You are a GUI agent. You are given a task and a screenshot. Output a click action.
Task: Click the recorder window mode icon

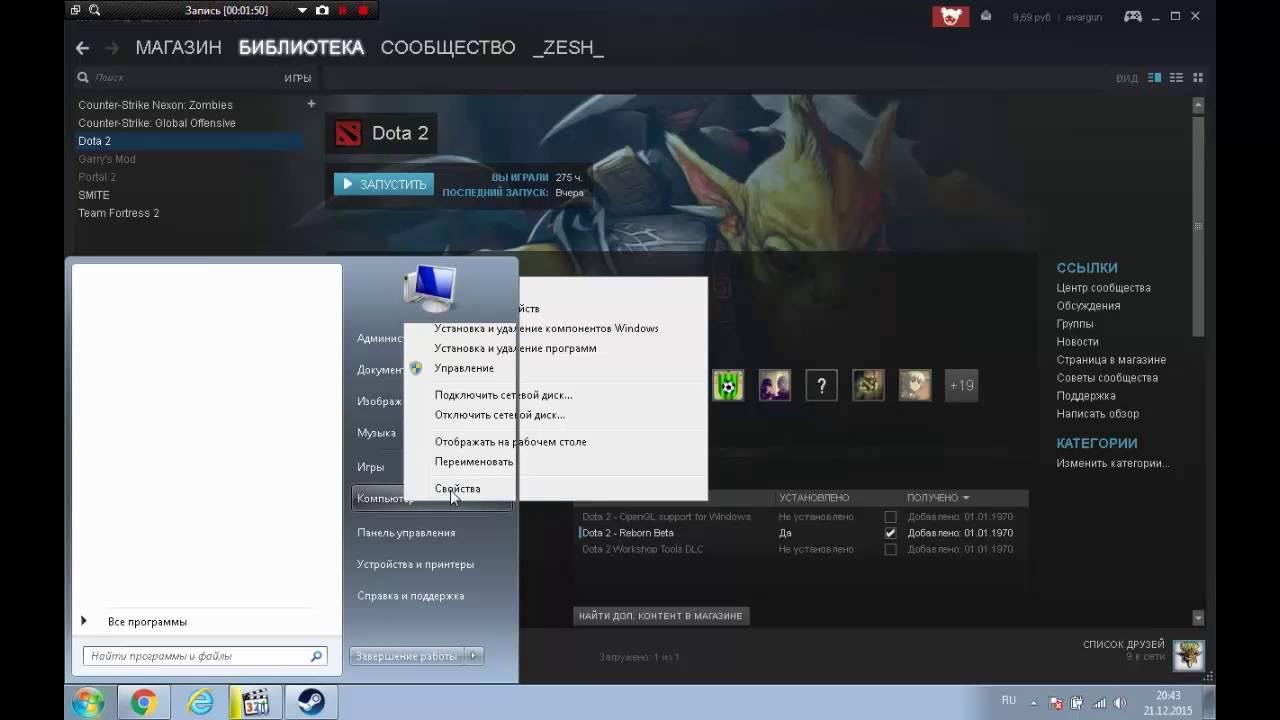coord(75,10)
